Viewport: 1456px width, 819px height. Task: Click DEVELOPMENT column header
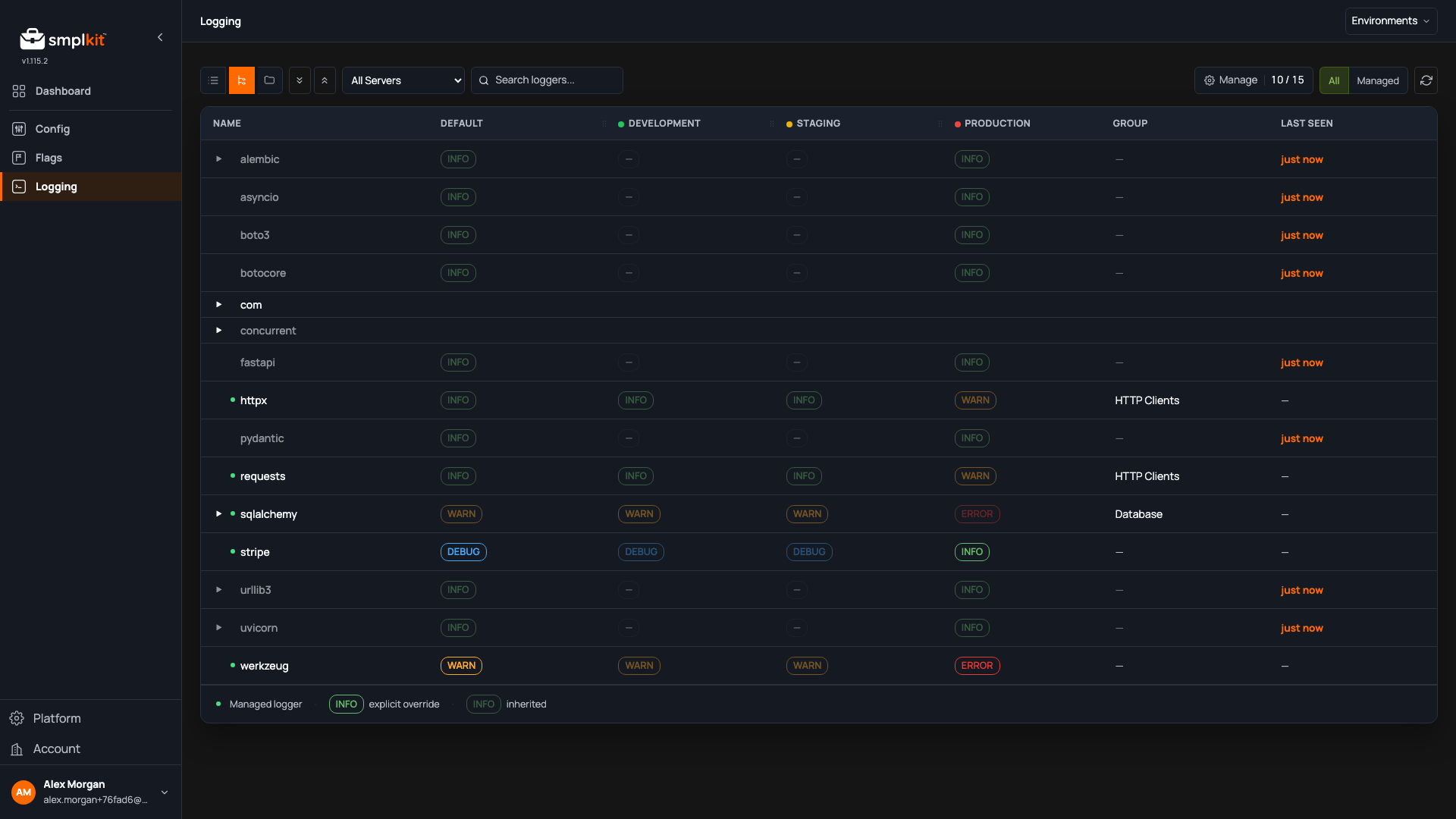(x=664, y=124)
